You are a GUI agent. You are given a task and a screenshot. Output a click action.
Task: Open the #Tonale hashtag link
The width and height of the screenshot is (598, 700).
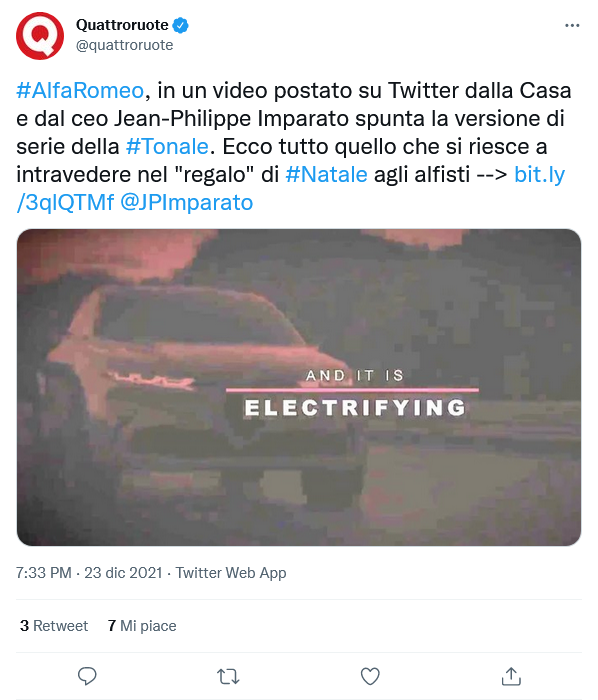pyautogui.click(x=167, y=146)
